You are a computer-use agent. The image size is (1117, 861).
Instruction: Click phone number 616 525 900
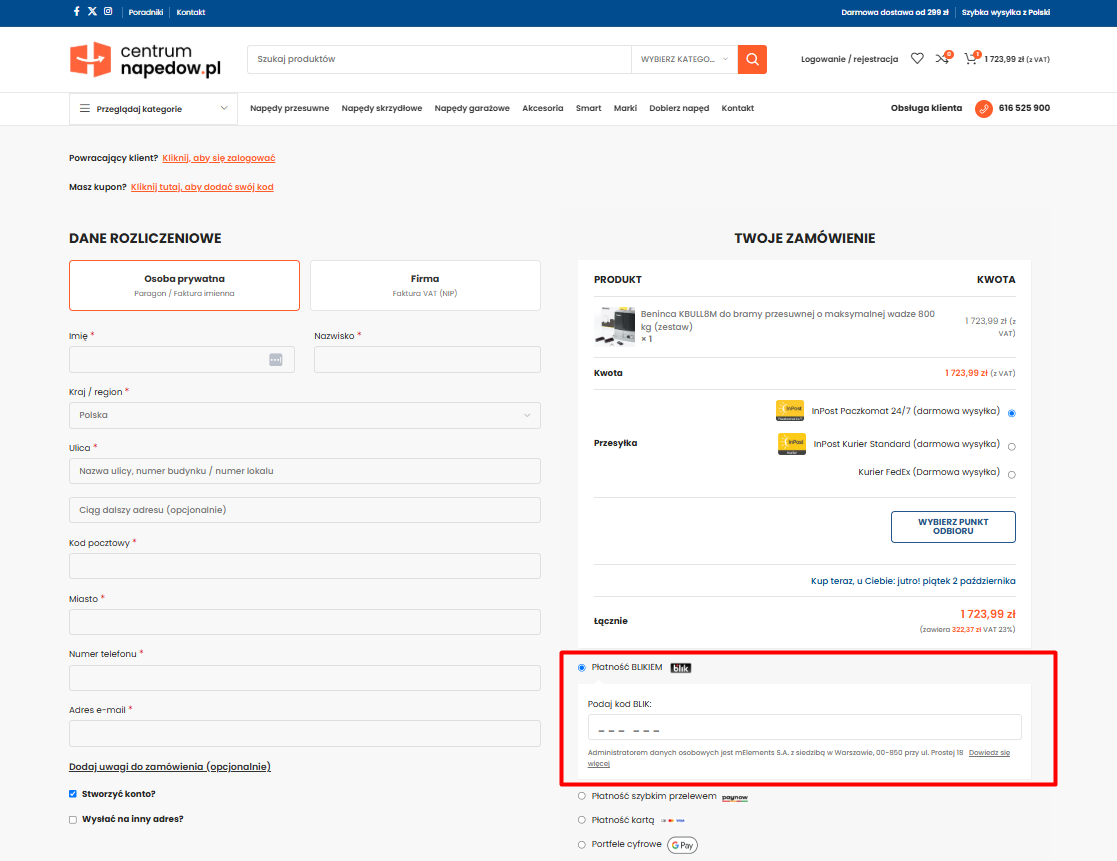point(1024,108)
